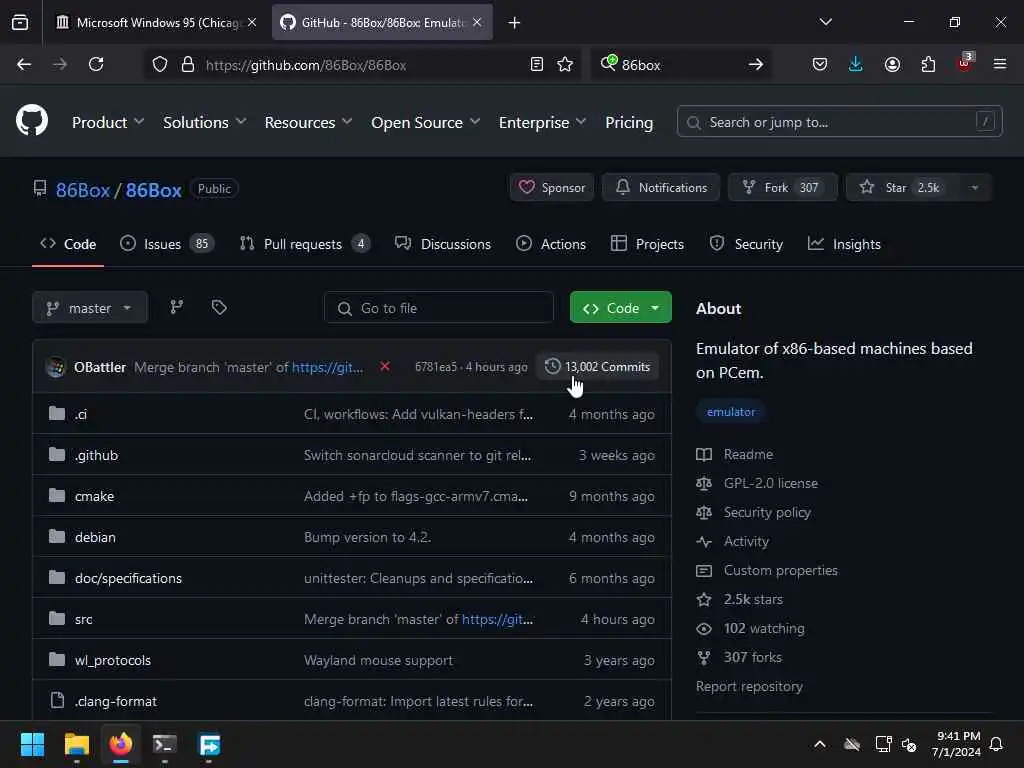Open the tracking protection shield icon
1024x768 pixels.
click(x=160, y=64)
